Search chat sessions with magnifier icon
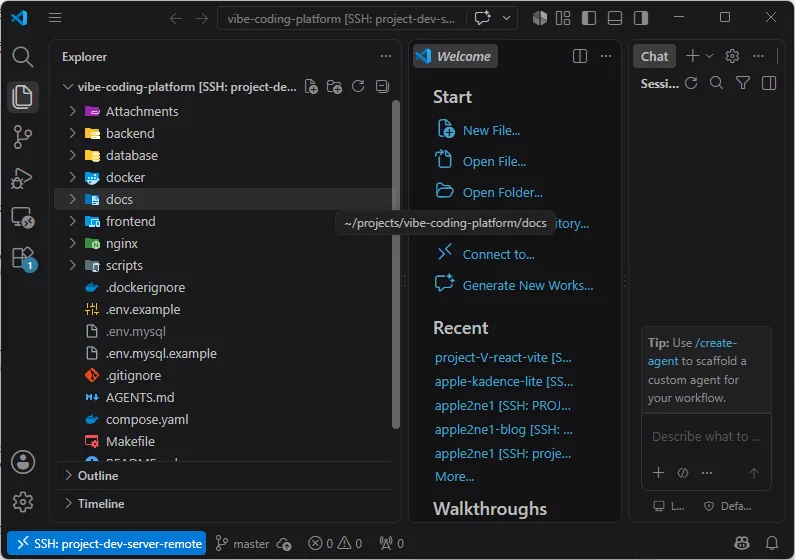The image size is (795, 560). tap(716, 83)
